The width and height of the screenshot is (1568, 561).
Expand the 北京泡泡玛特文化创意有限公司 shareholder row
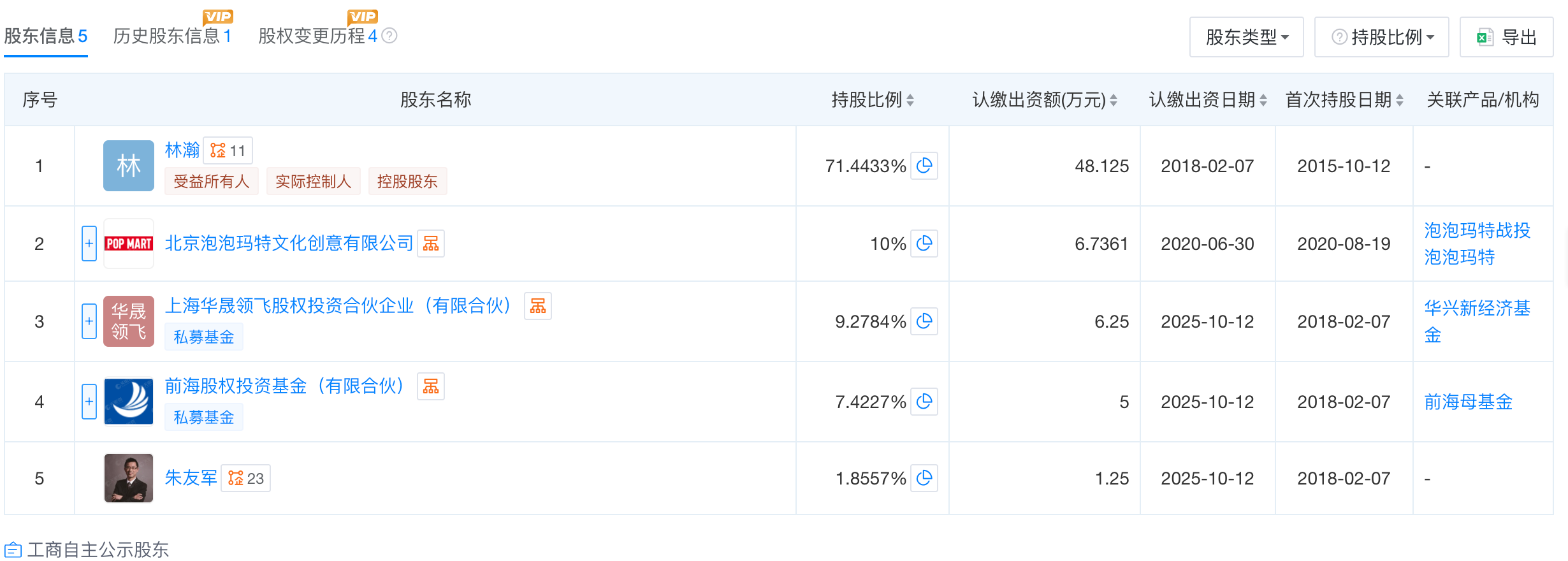[89, 244]
